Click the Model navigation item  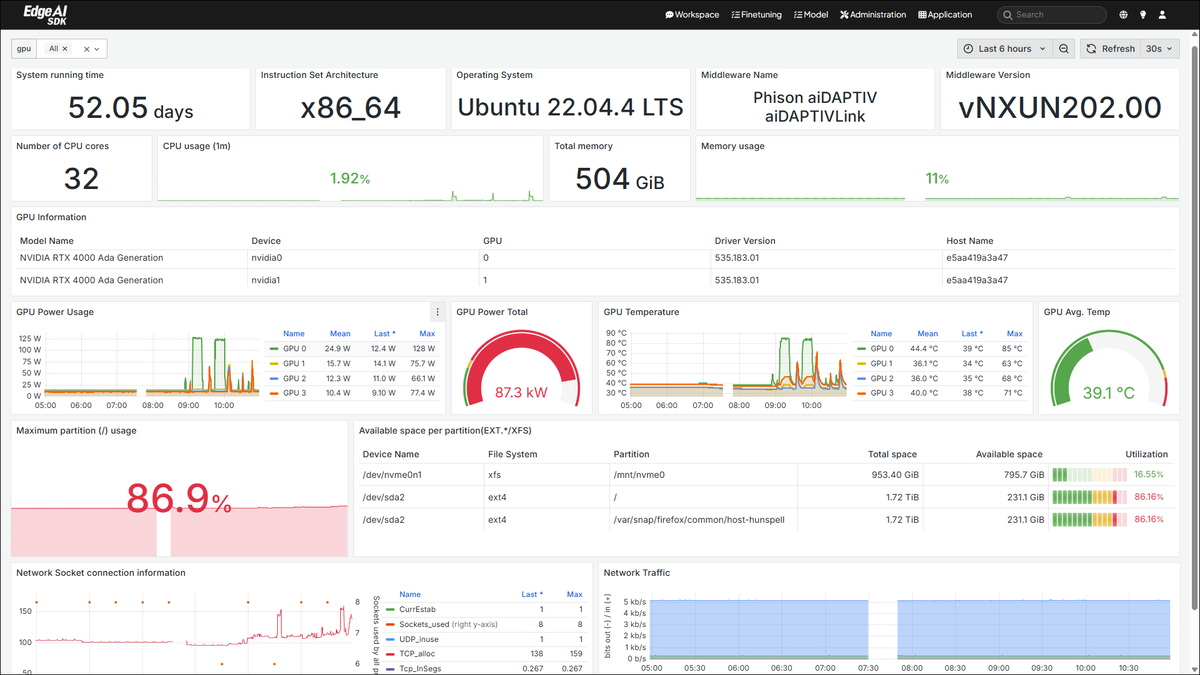(x=811, y=14)
